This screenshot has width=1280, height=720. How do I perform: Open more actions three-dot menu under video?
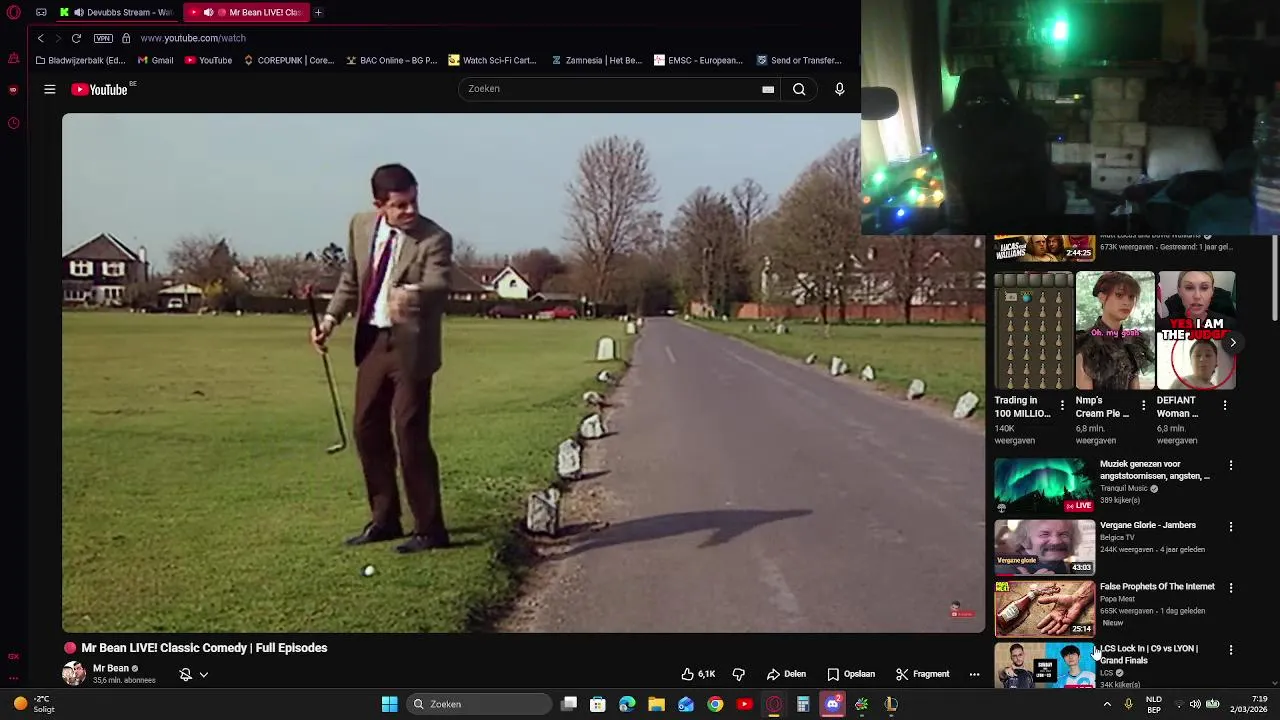(974, 674)
